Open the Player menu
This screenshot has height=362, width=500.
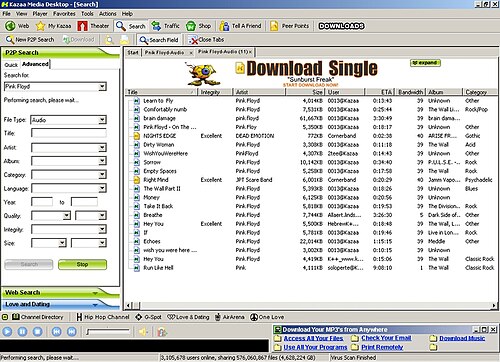coord(40,14)
